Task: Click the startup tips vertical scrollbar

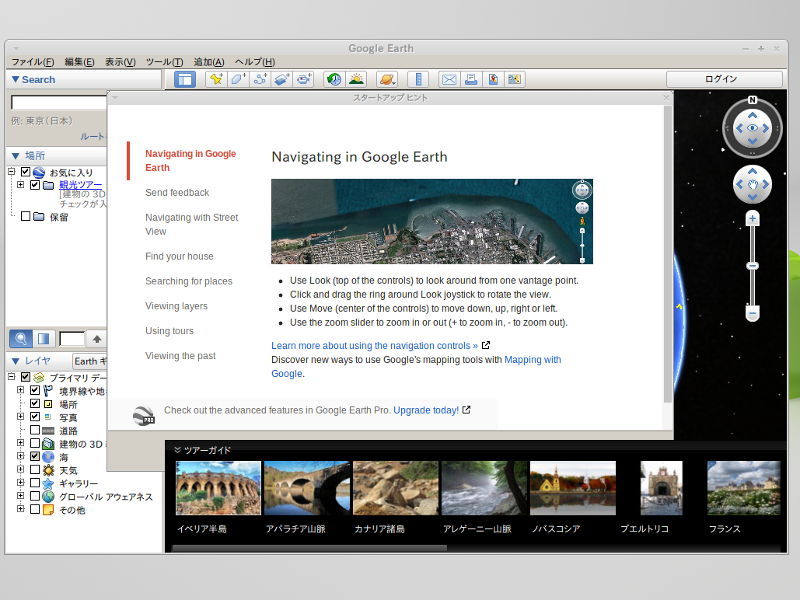Action: [667, 254]
